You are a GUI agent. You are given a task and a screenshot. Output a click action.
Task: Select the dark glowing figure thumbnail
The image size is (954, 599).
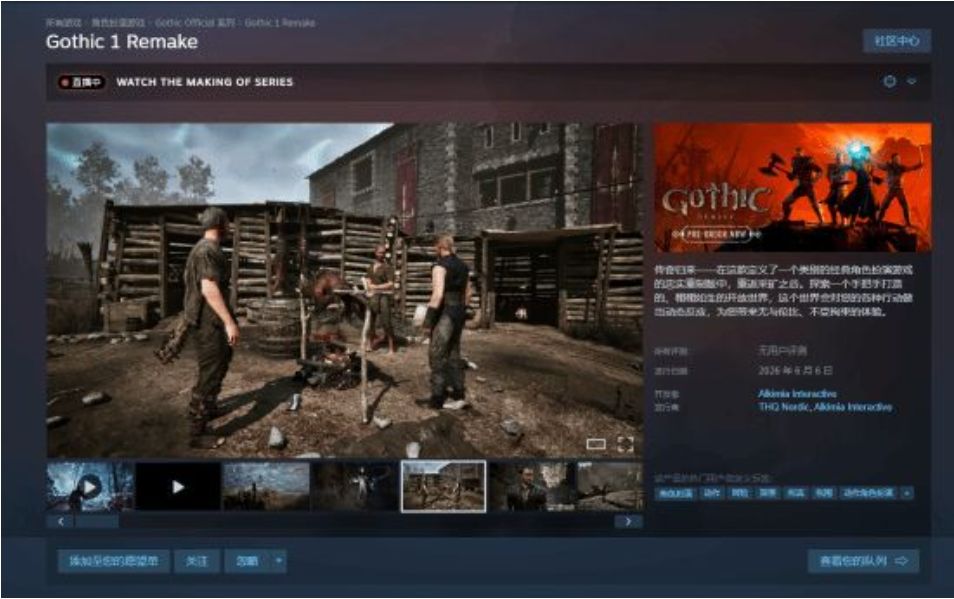[355, 486]
